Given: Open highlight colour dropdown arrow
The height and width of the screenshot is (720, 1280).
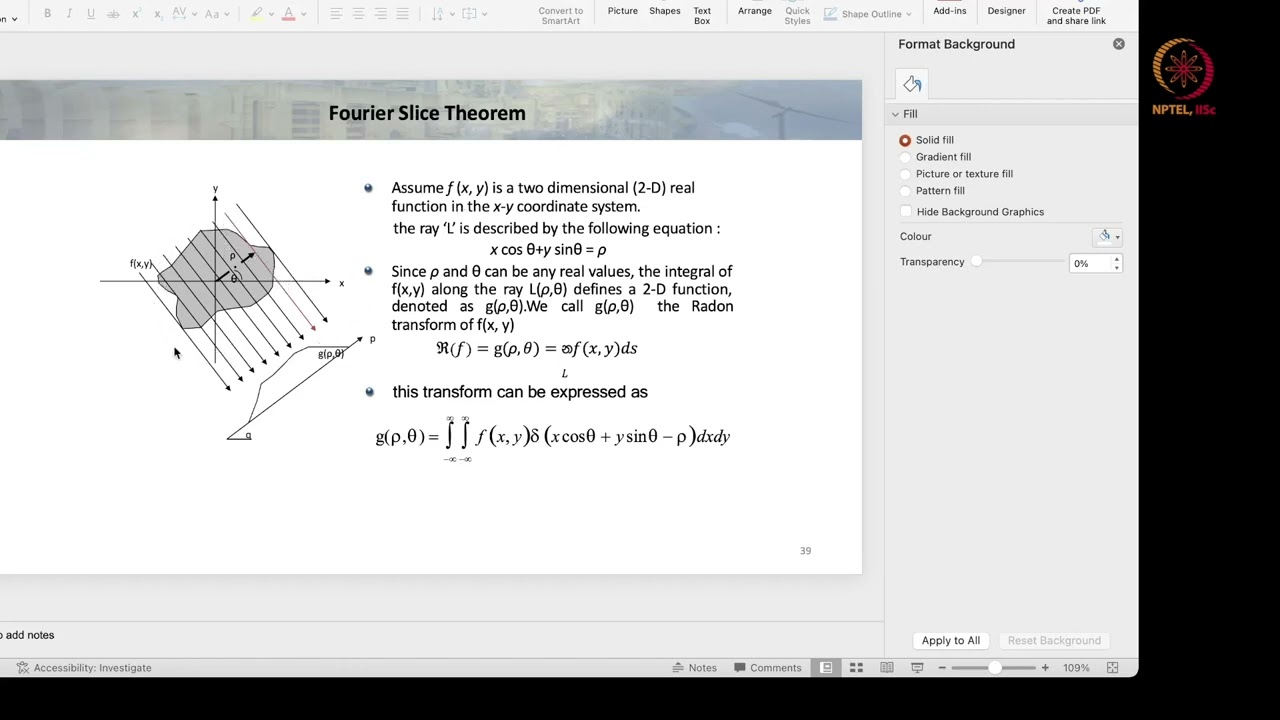Looking at the screenshot, I should (272, 14).
